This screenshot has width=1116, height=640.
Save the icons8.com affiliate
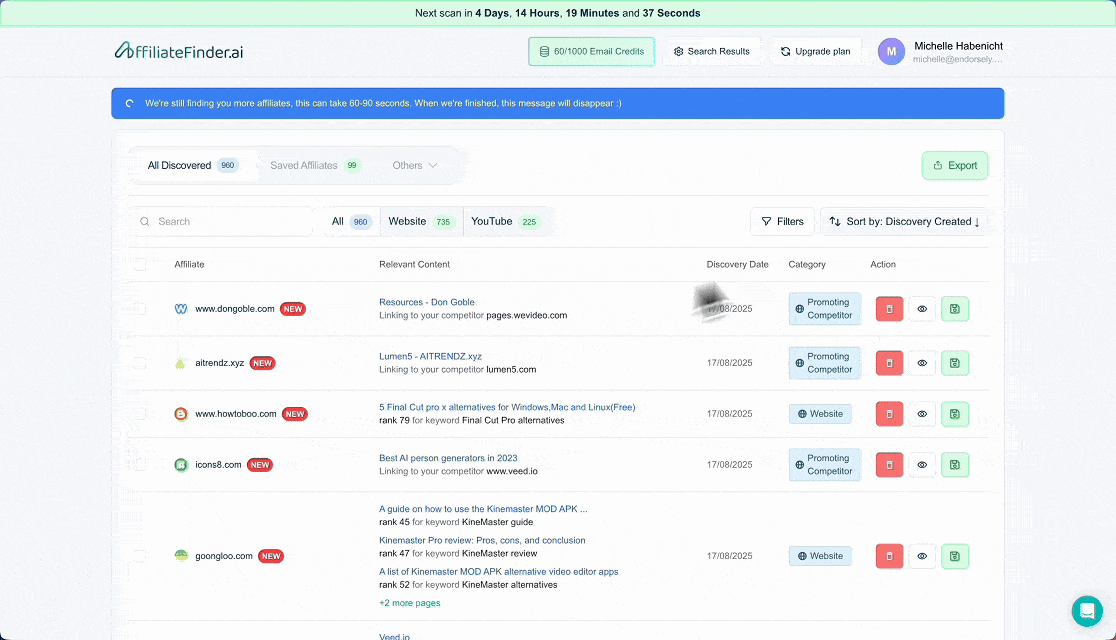[954, 465]
